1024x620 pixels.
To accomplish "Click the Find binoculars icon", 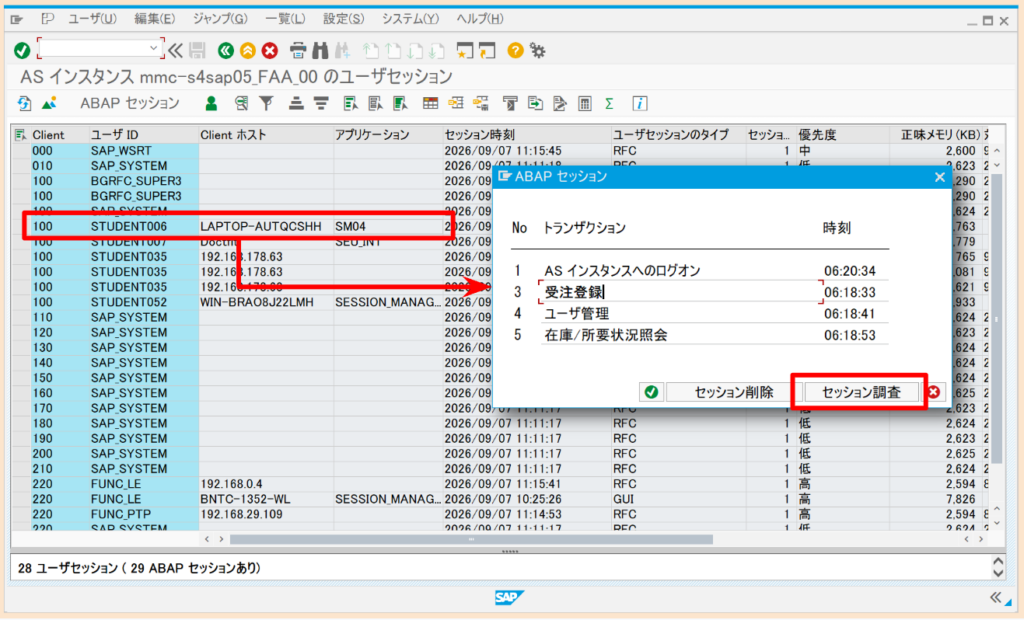I will [x=320, y=50].
